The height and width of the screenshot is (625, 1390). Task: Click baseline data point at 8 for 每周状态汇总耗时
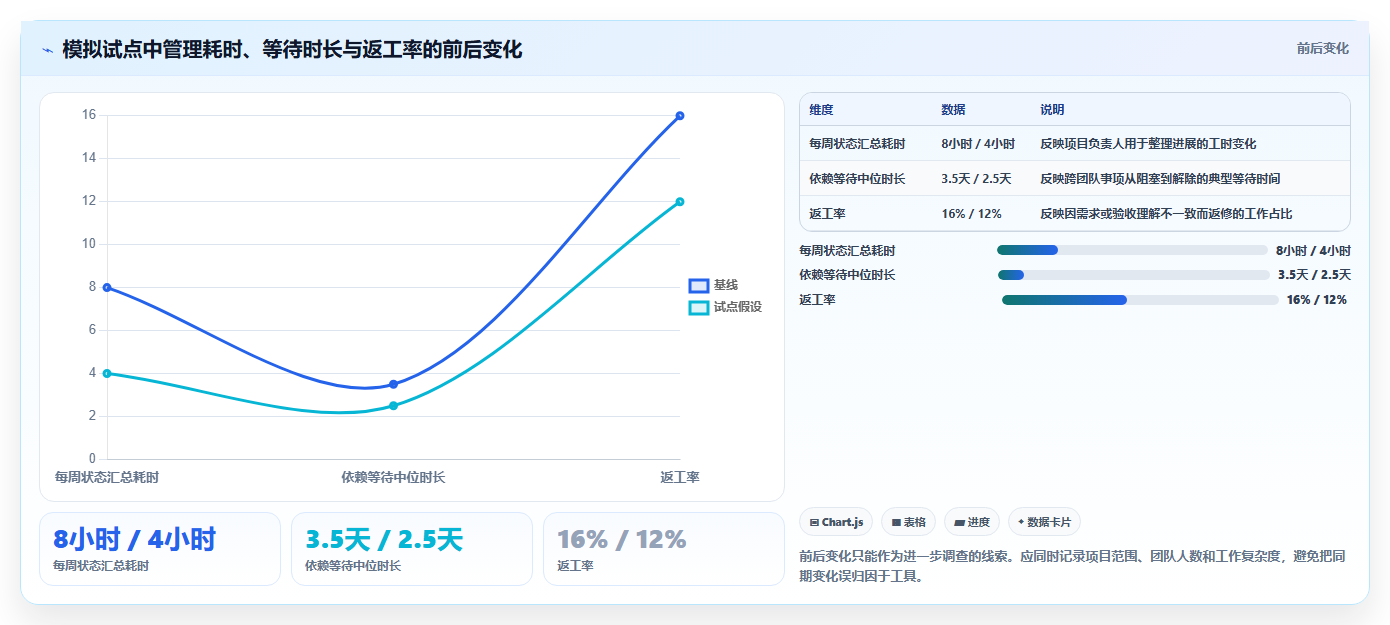point(107,288)
